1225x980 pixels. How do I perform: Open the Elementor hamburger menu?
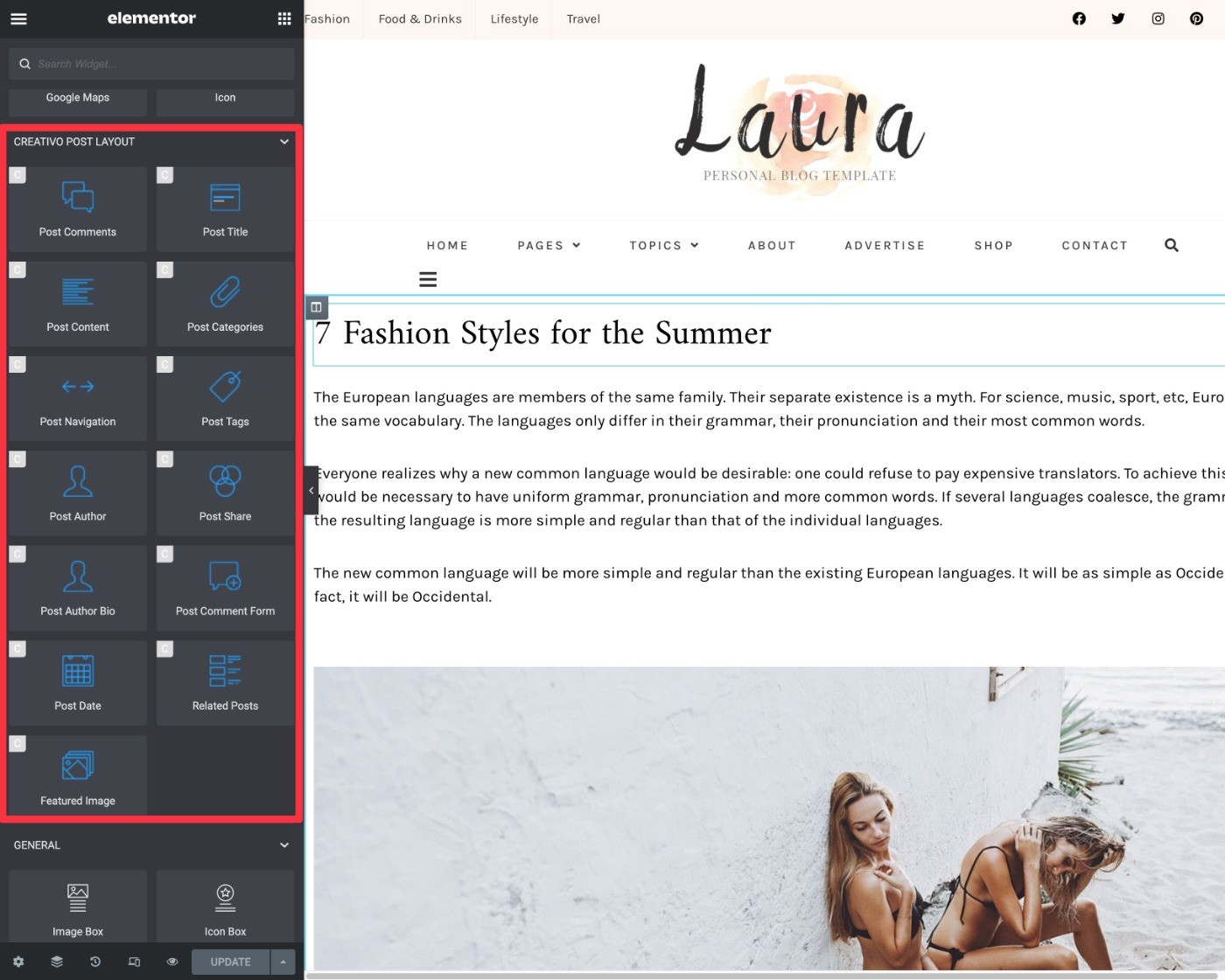pos(18,18)
